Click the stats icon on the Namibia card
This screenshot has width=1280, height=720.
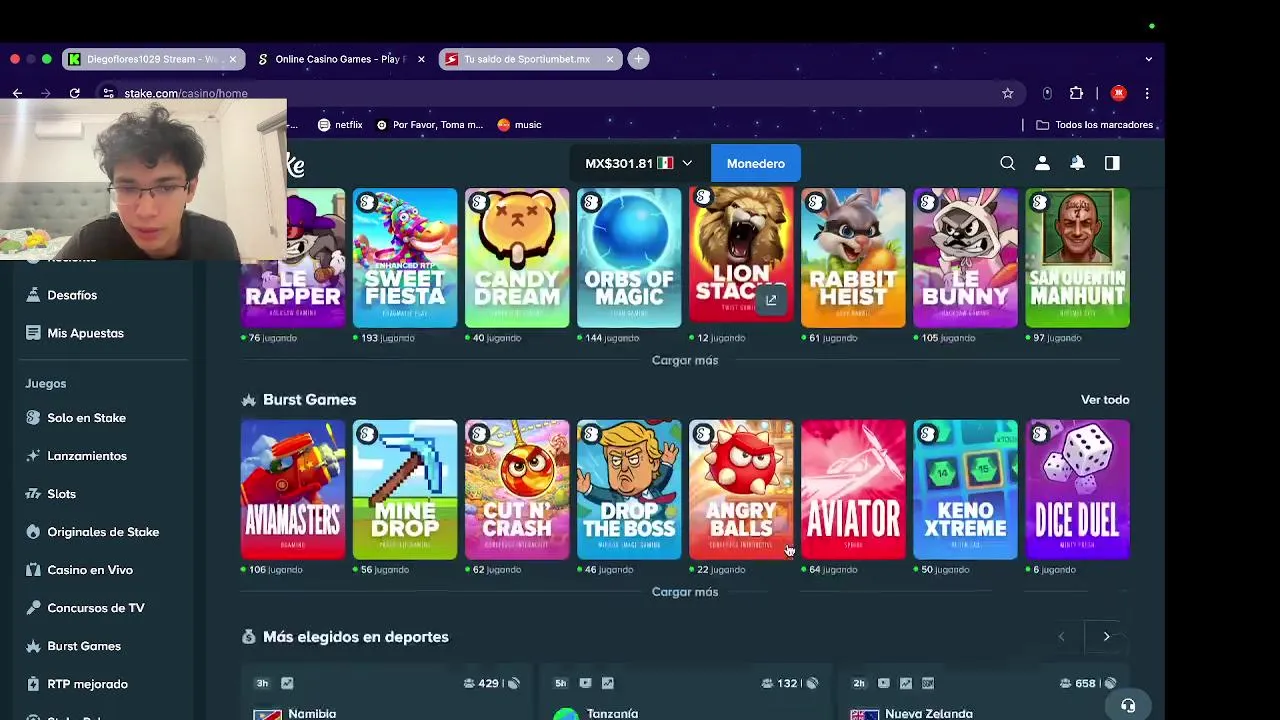click(x=287, y=683)
